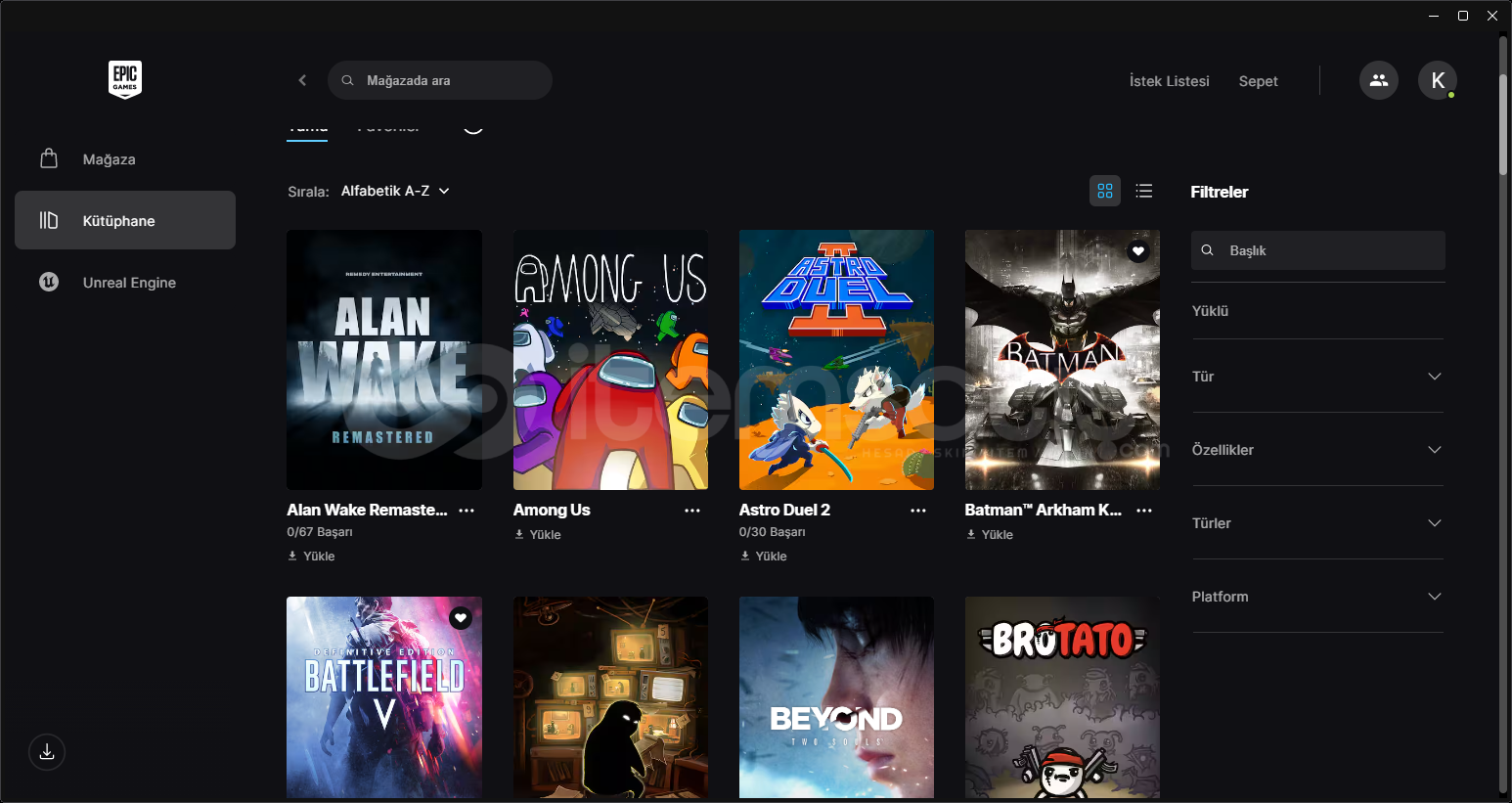
Task: Click Yükle under Among Us
Action: [x=538, y=534]
